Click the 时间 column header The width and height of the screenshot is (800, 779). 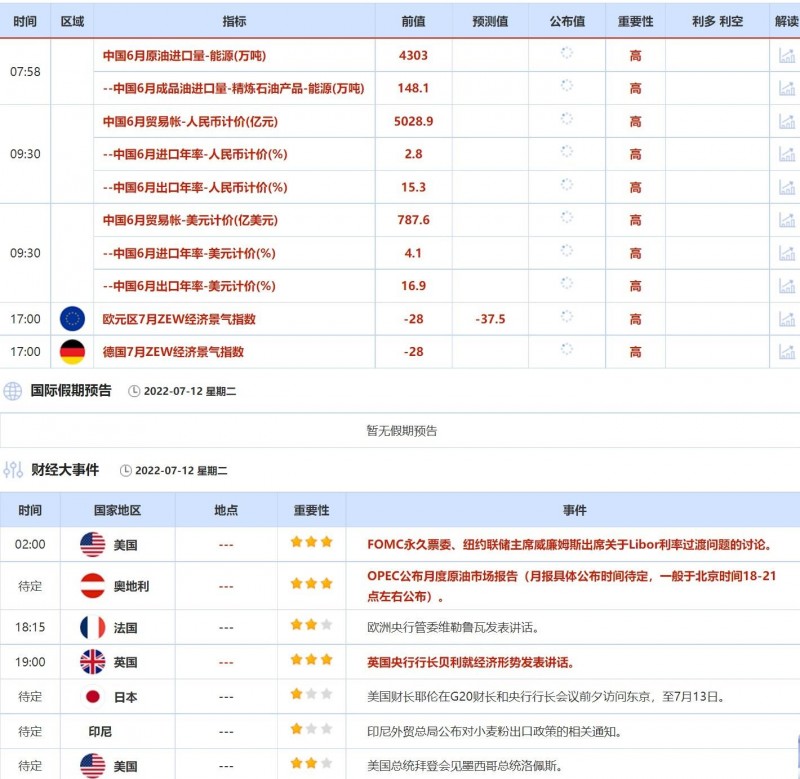click(29, 509)
